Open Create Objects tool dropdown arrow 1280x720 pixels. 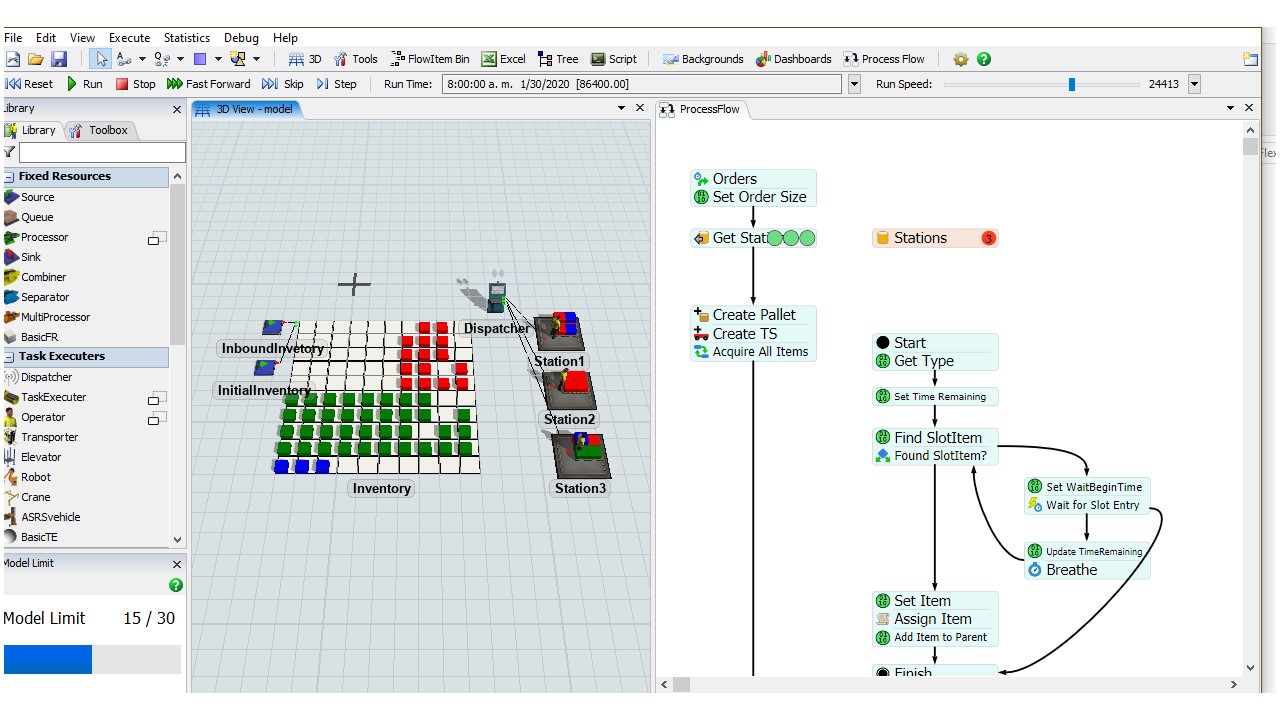tap(217, 59)
